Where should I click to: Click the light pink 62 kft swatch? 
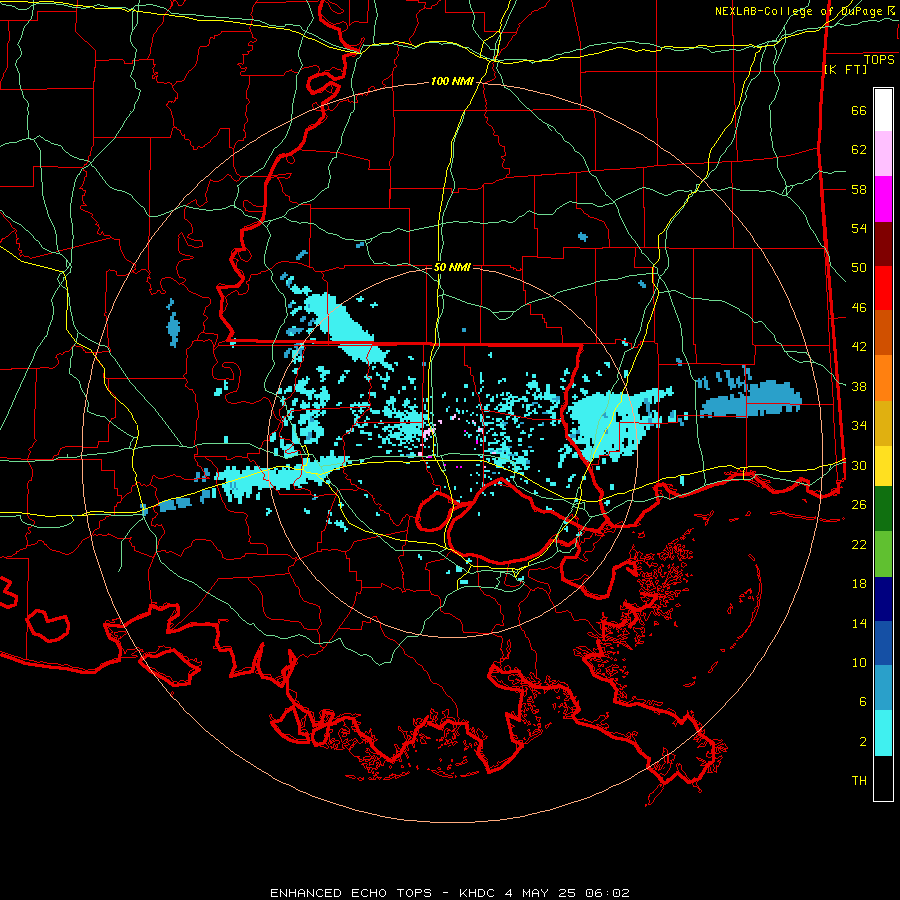pos(883,154)
